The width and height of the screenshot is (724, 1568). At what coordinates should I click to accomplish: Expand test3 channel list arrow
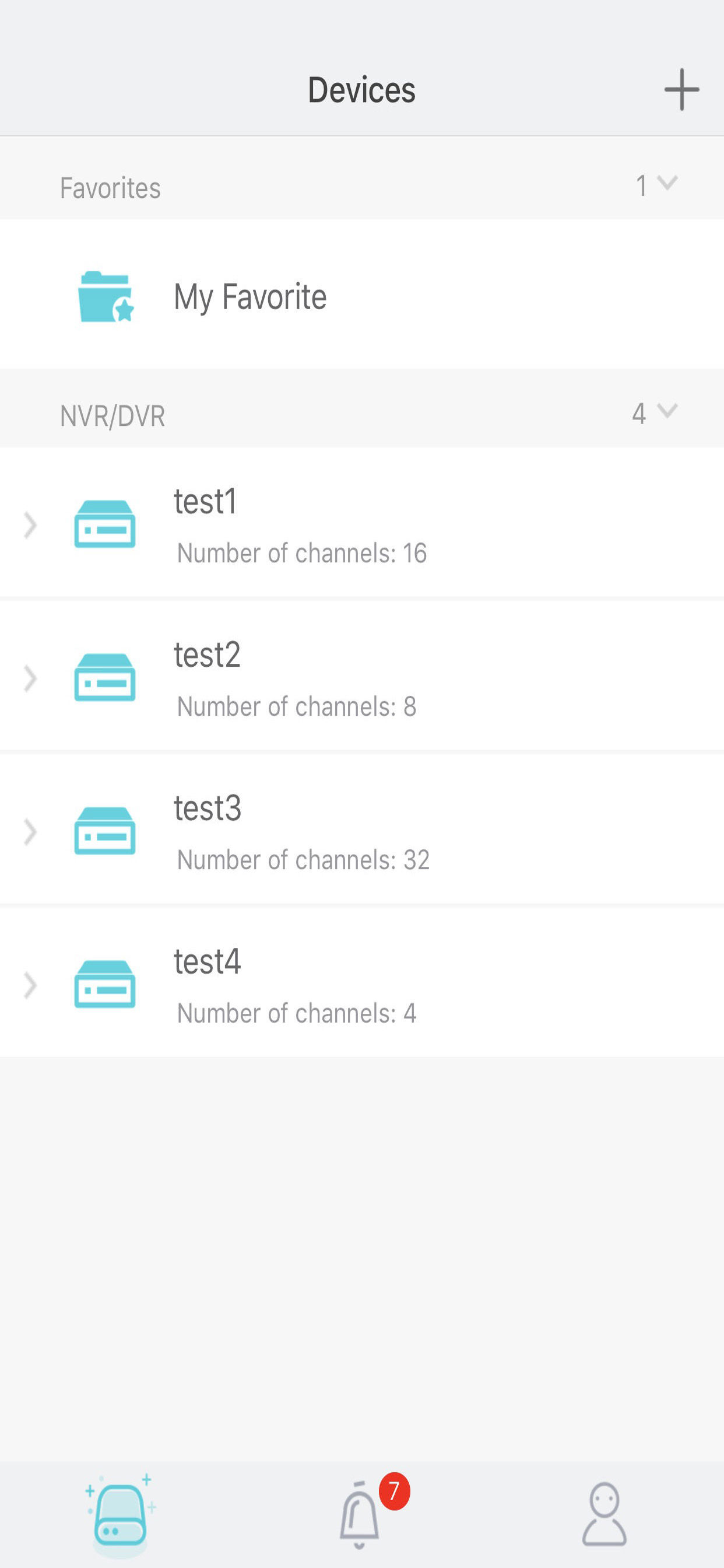pos(30,832)
